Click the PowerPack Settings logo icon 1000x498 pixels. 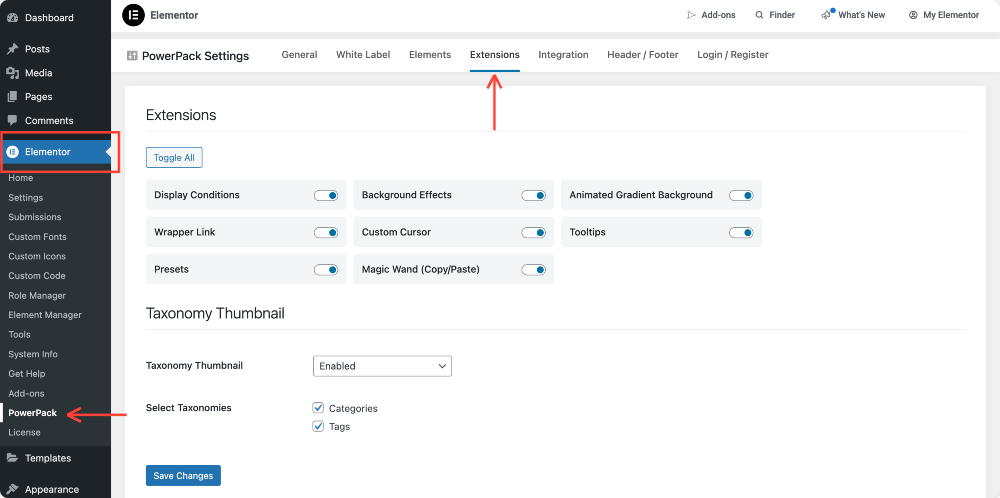pos(133,55)
